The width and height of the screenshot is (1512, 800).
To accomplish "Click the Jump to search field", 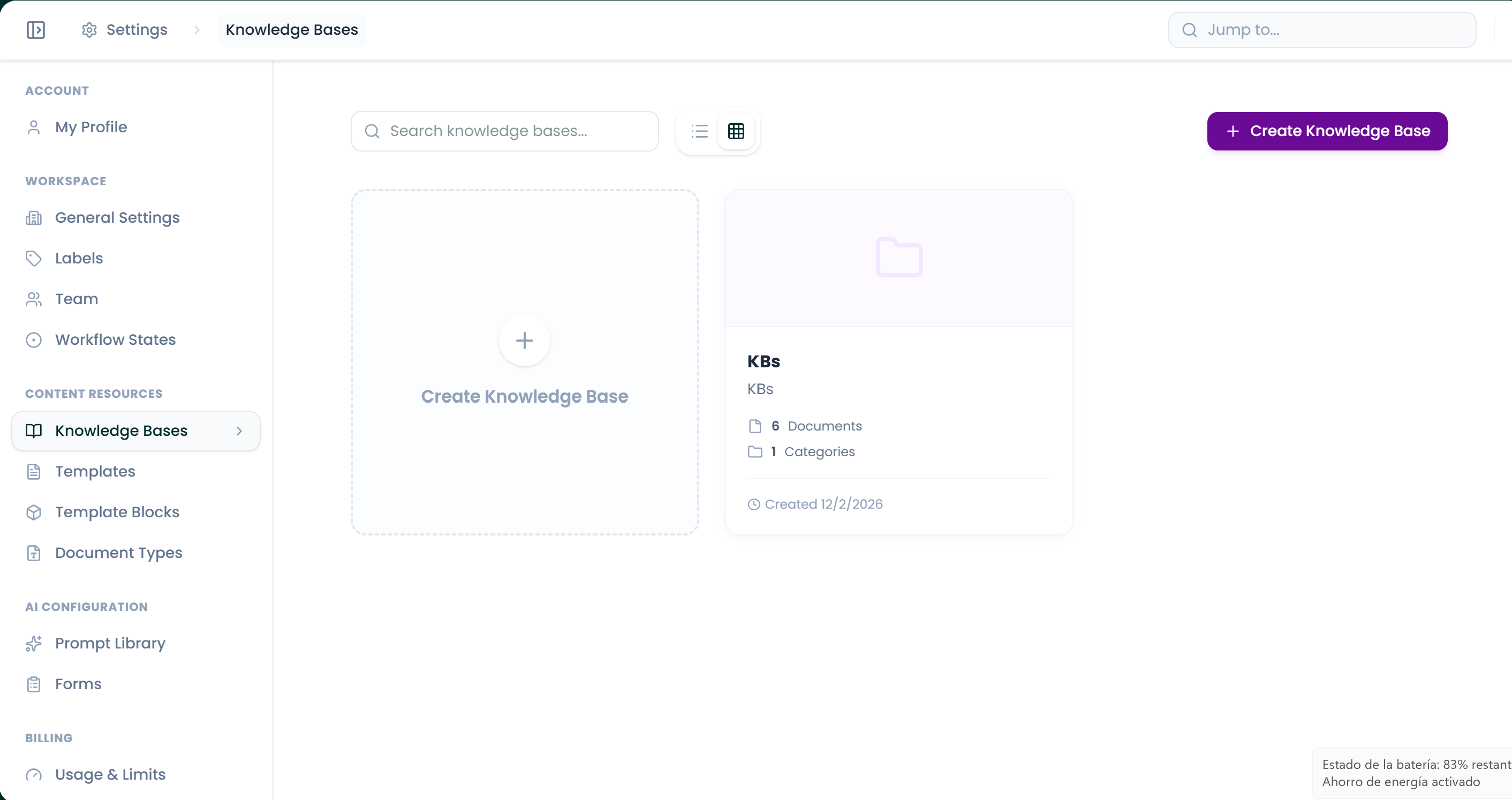I will [x=1321, y=29].
